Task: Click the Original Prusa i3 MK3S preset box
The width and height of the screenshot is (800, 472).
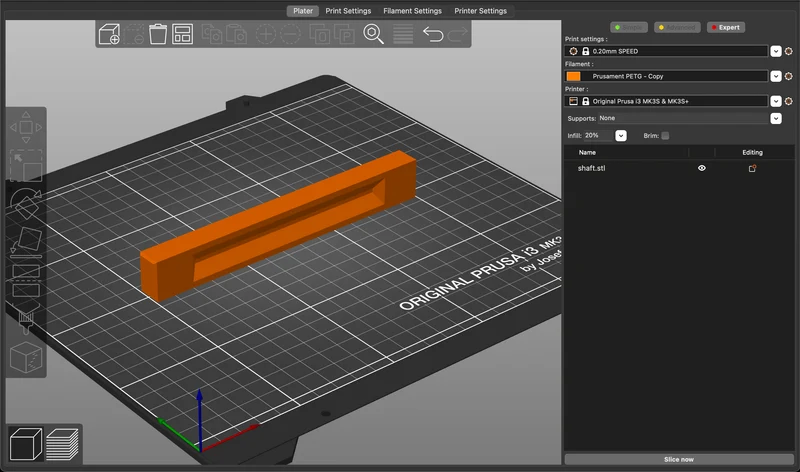Action: point(666,101)
